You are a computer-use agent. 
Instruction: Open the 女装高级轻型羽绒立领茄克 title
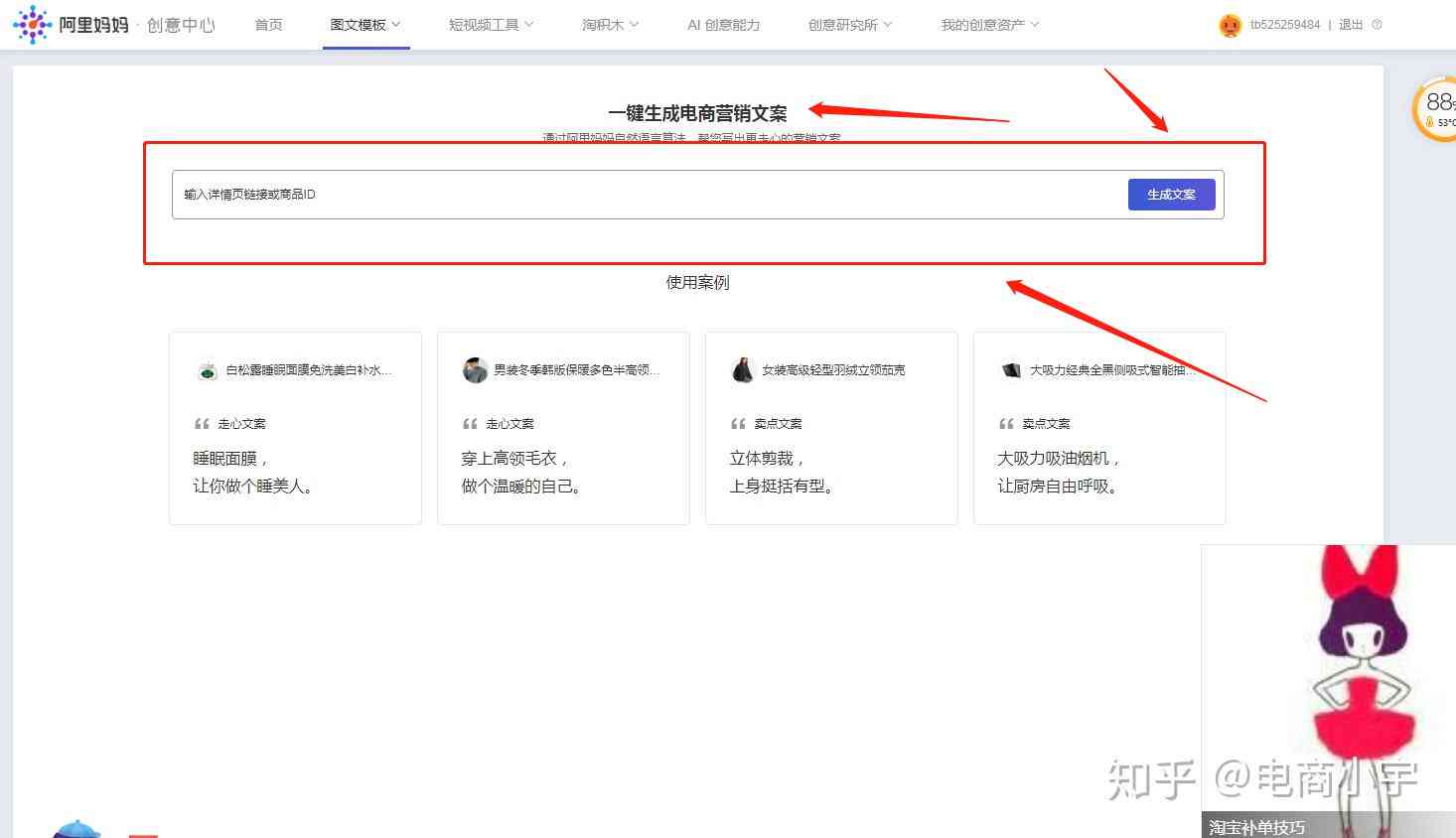833,370
